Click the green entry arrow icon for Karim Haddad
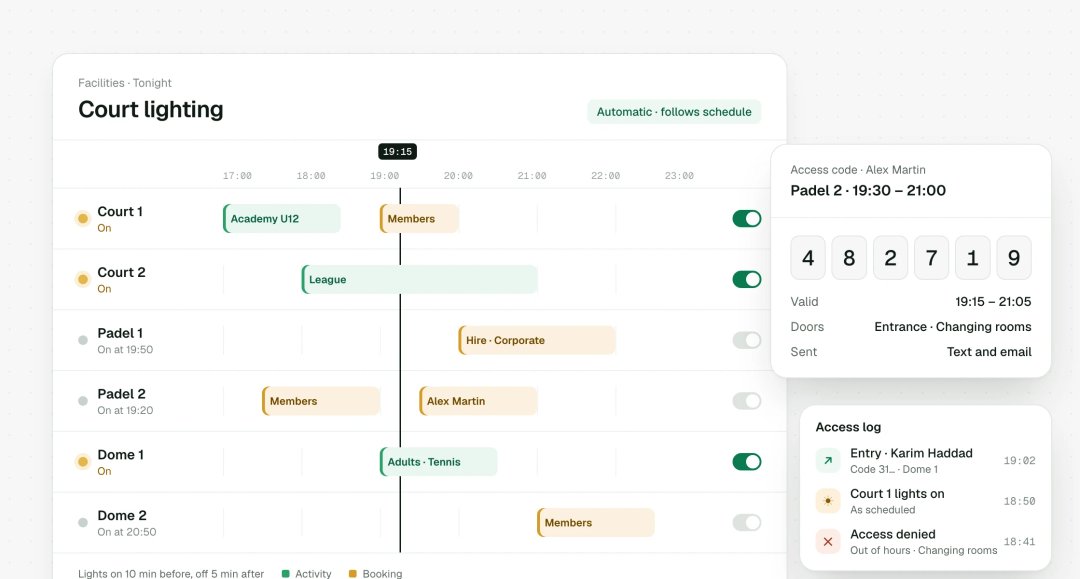 tap(828, 461)
